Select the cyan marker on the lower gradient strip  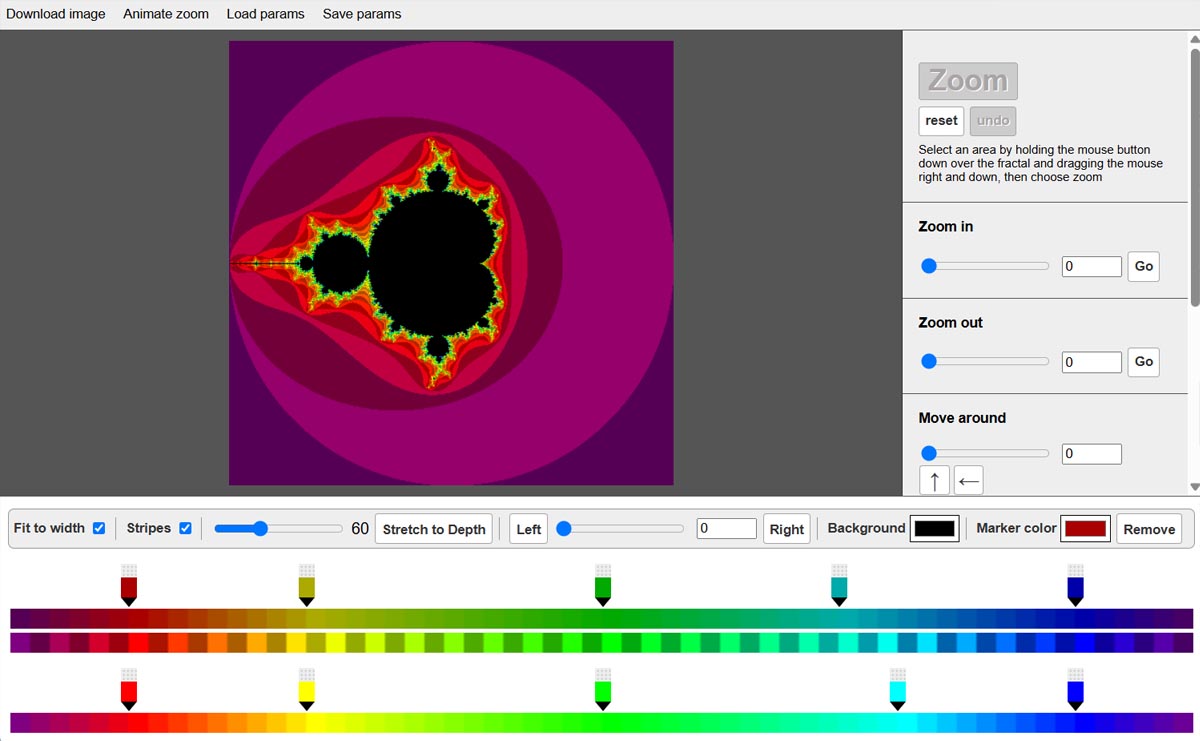(896, 690)
